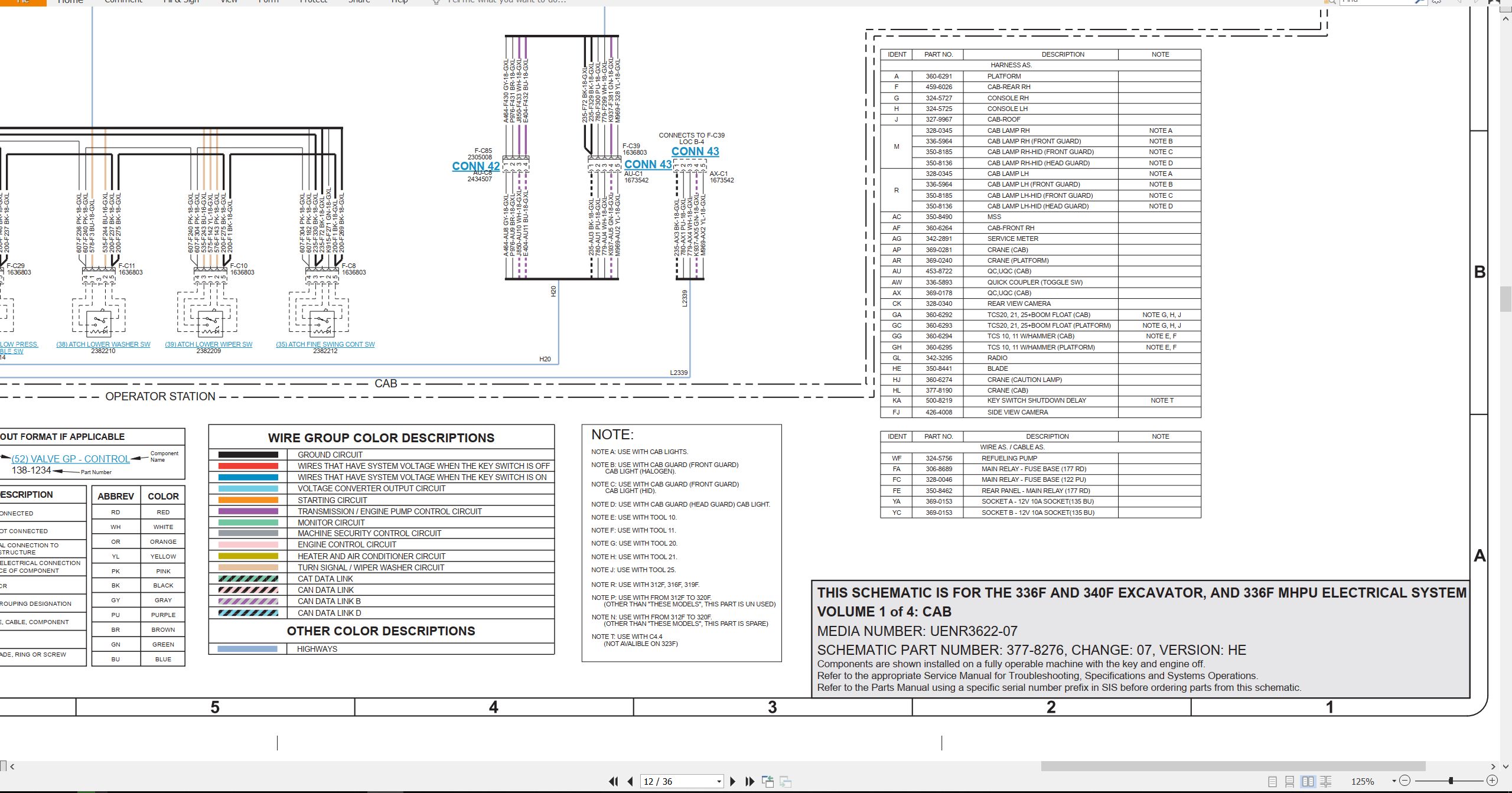Click the grid column number 3

click(x=772, y=707)
